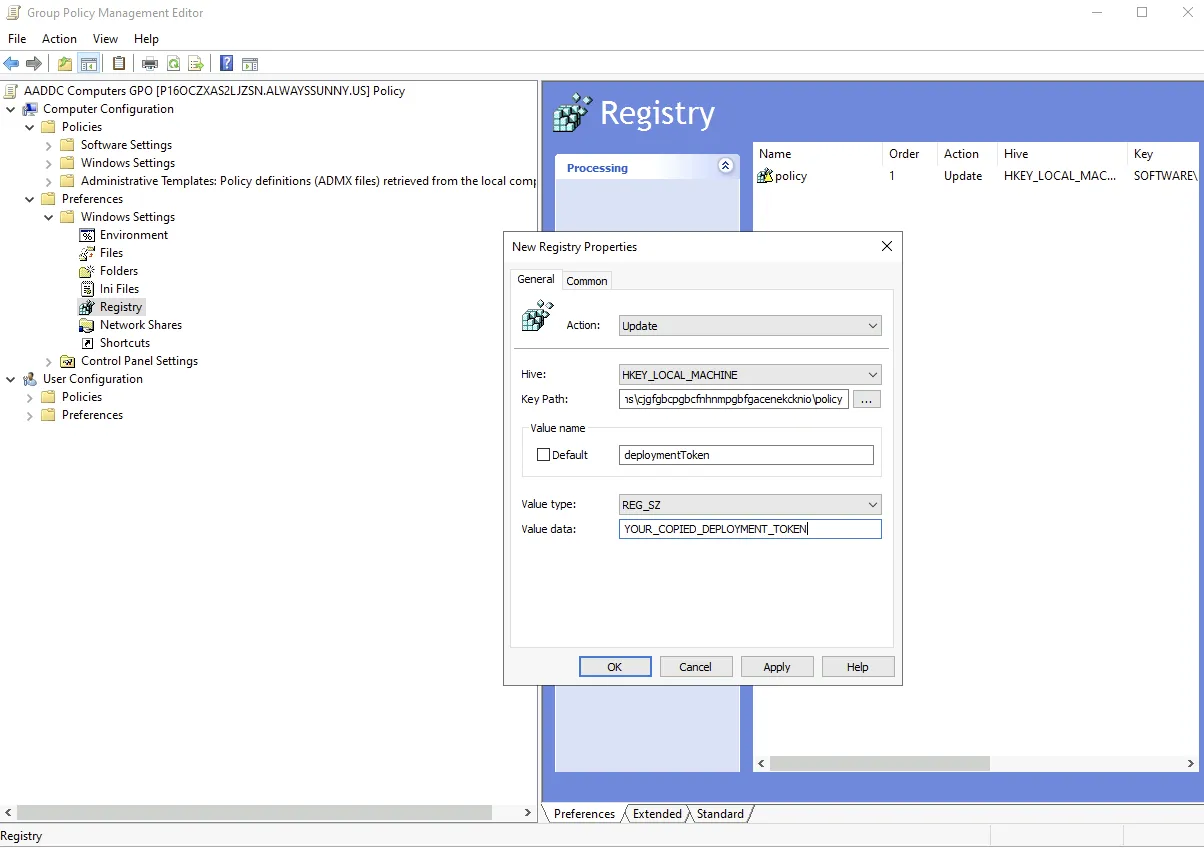Click the Help button in dialog
Image resolution: width=1204 pixels, height=848 pixels.
click(858, 667)
